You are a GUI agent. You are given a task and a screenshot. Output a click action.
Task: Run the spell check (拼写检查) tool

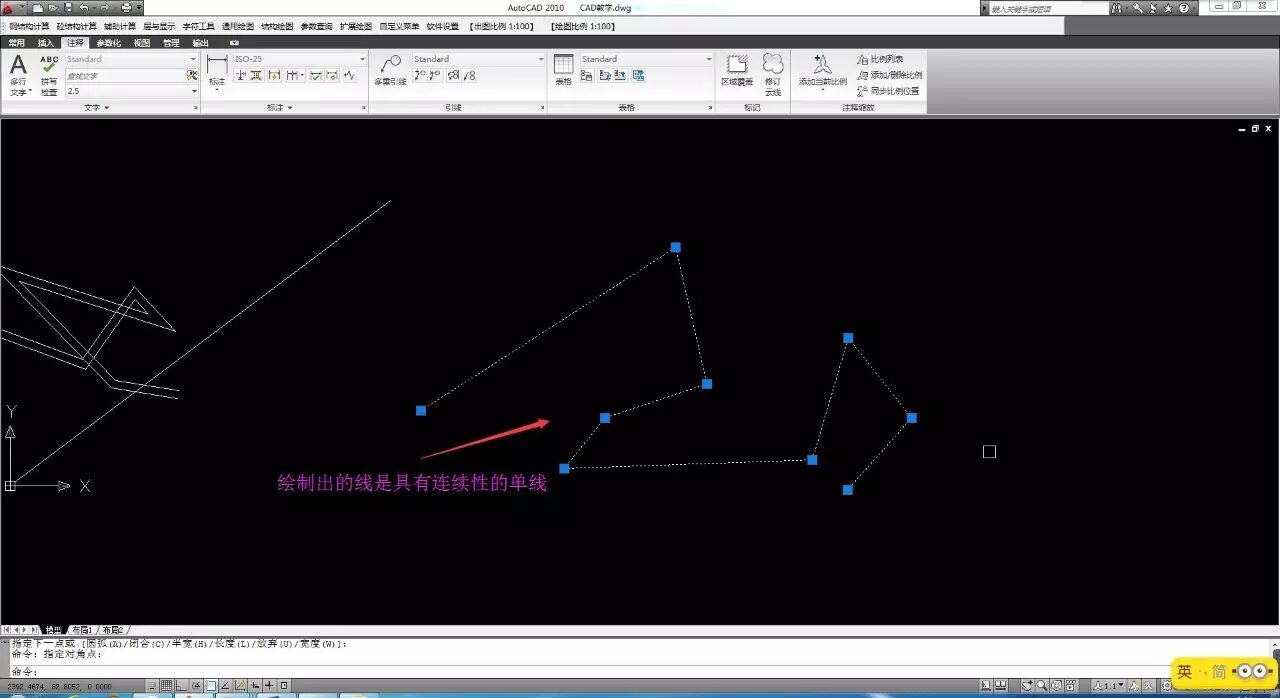(49, 75)
